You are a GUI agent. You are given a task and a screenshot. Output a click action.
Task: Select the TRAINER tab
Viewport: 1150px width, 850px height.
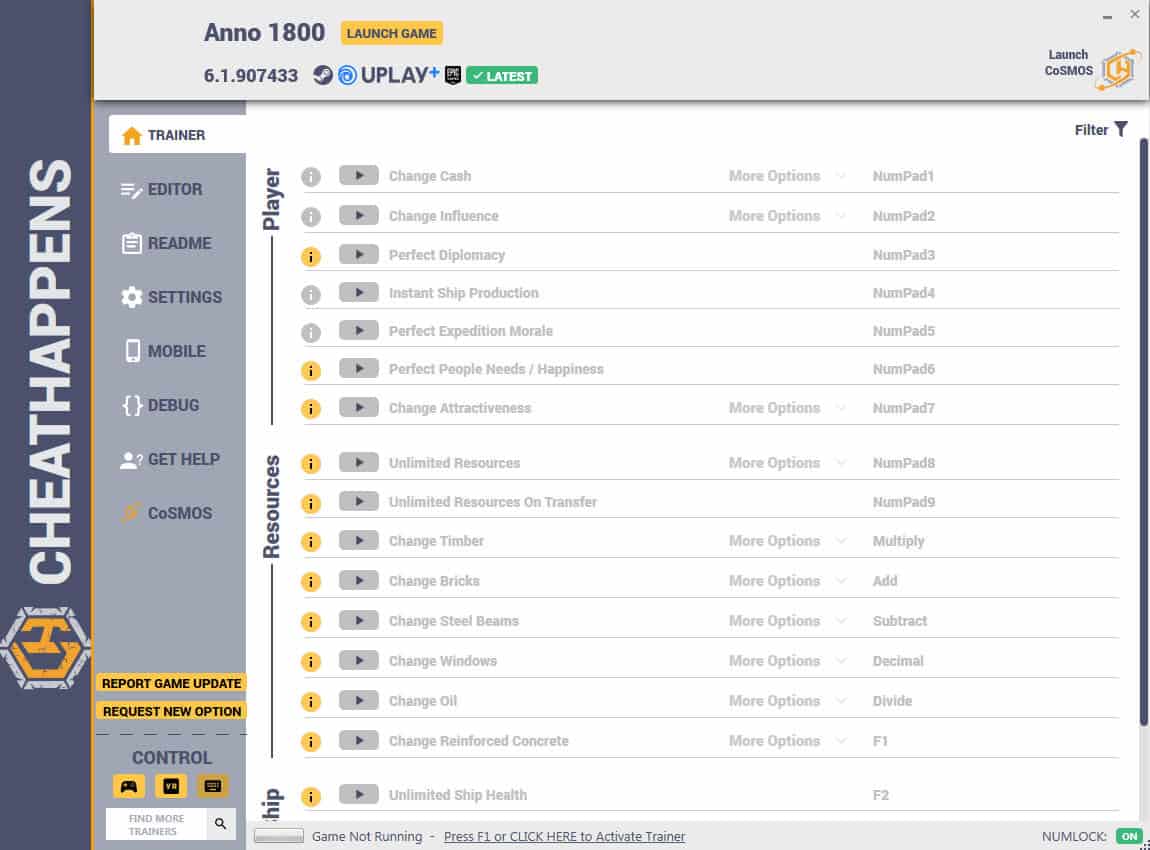[x=177, y=135]
